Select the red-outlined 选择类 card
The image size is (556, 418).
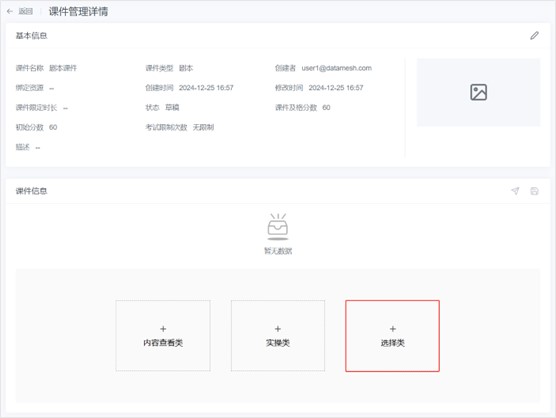pos(393,336)
